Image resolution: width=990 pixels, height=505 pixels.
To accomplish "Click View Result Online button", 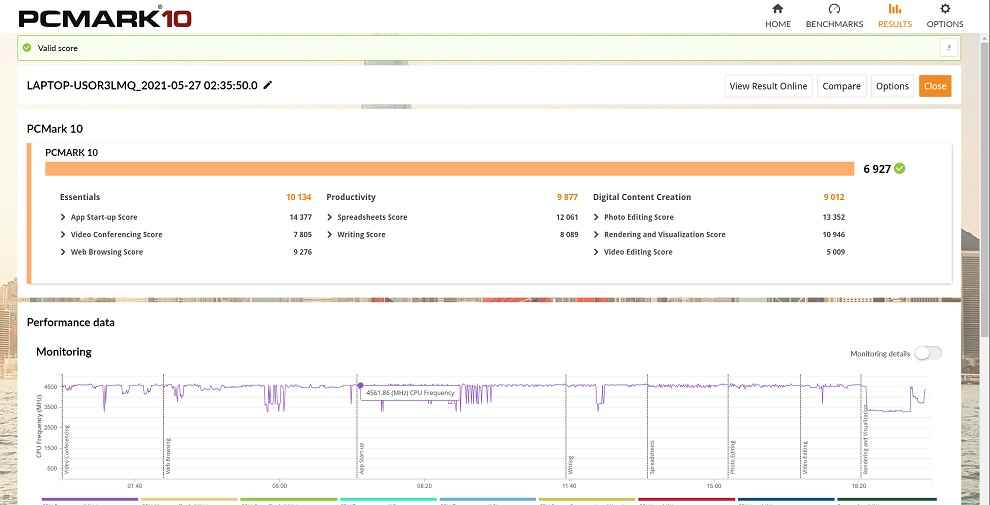I will tap(768, 86).
